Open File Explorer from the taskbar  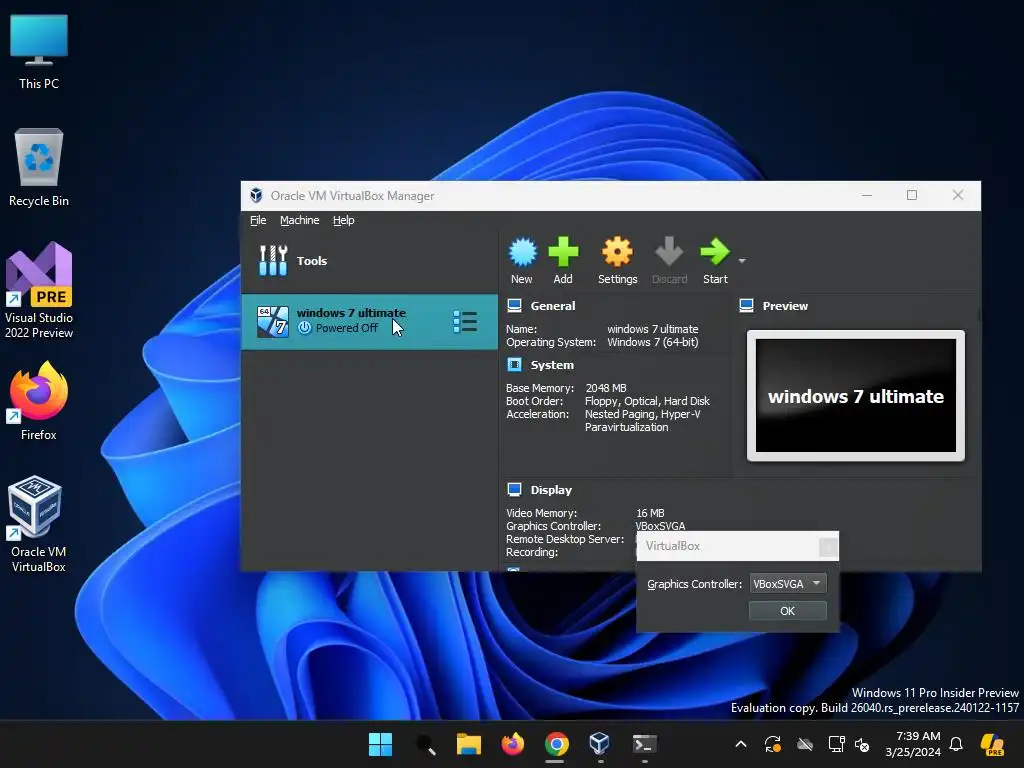coord(468,744)
